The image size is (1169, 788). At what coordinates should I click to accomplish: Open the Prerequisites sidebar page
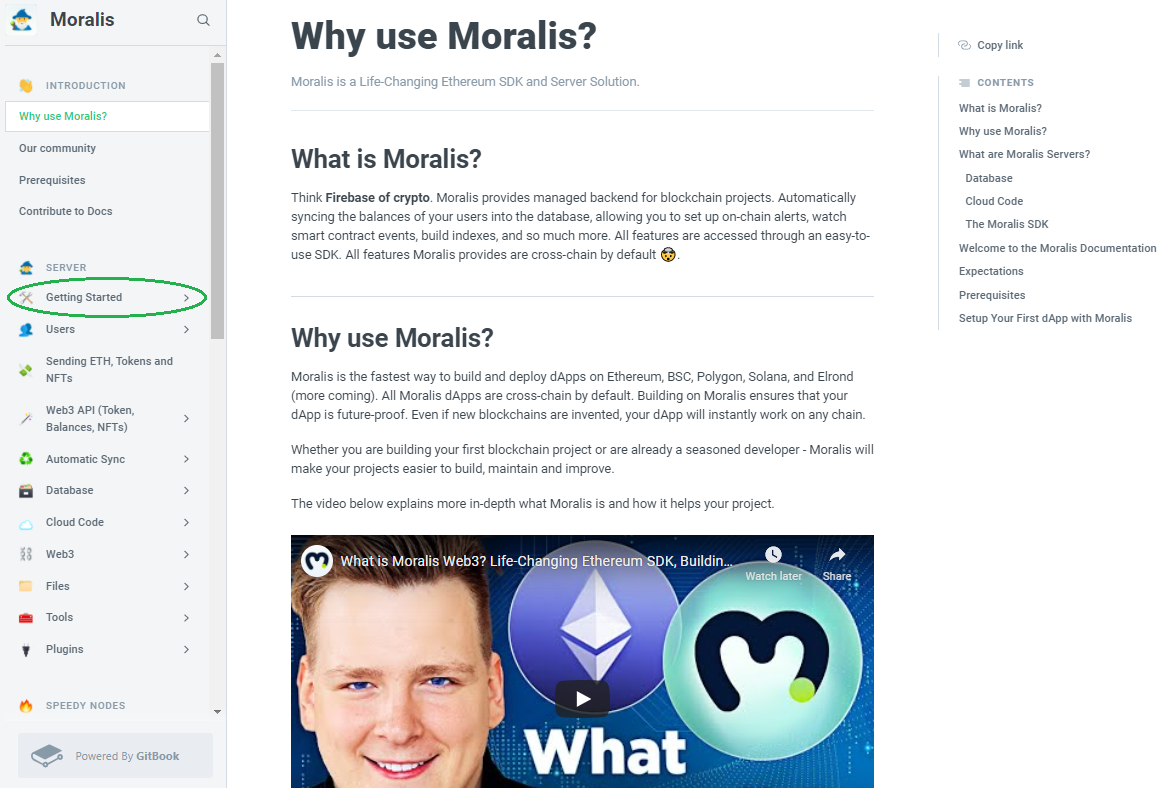(52, 180)
